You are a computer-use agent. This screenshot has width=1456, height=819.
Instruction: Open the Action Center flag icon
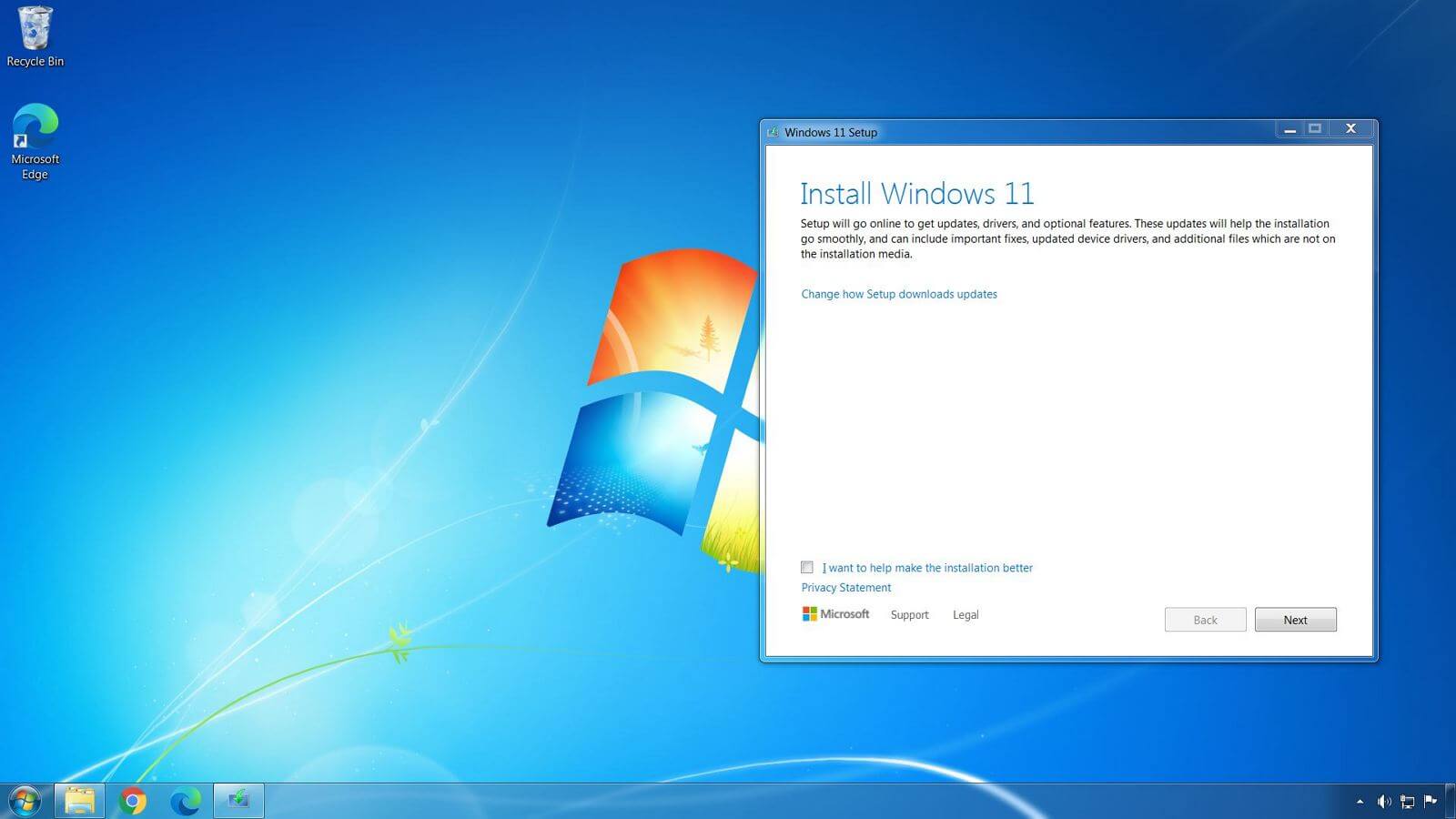pyautogui.click(x=1431, y=801)
